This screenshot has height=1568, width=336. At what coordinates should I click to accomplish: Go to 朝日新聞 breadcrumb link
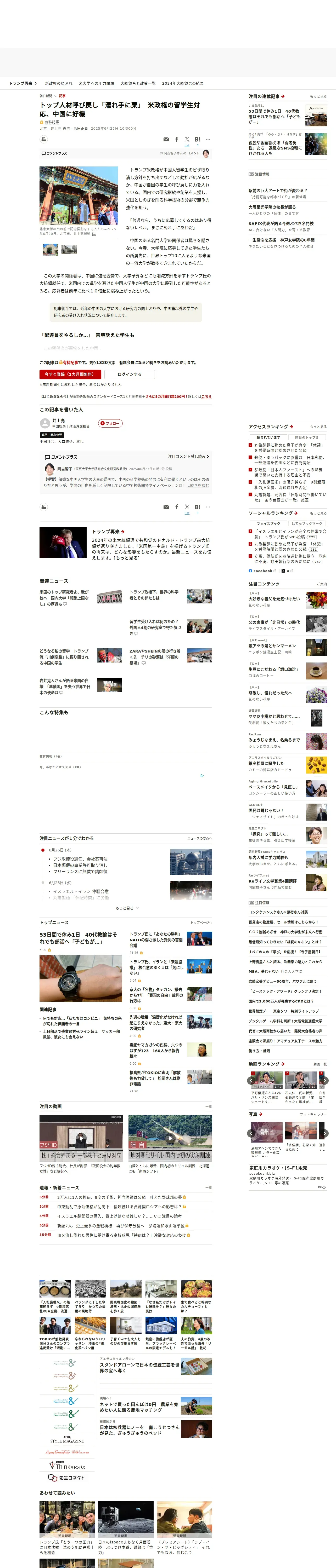(x=46, y=96)
